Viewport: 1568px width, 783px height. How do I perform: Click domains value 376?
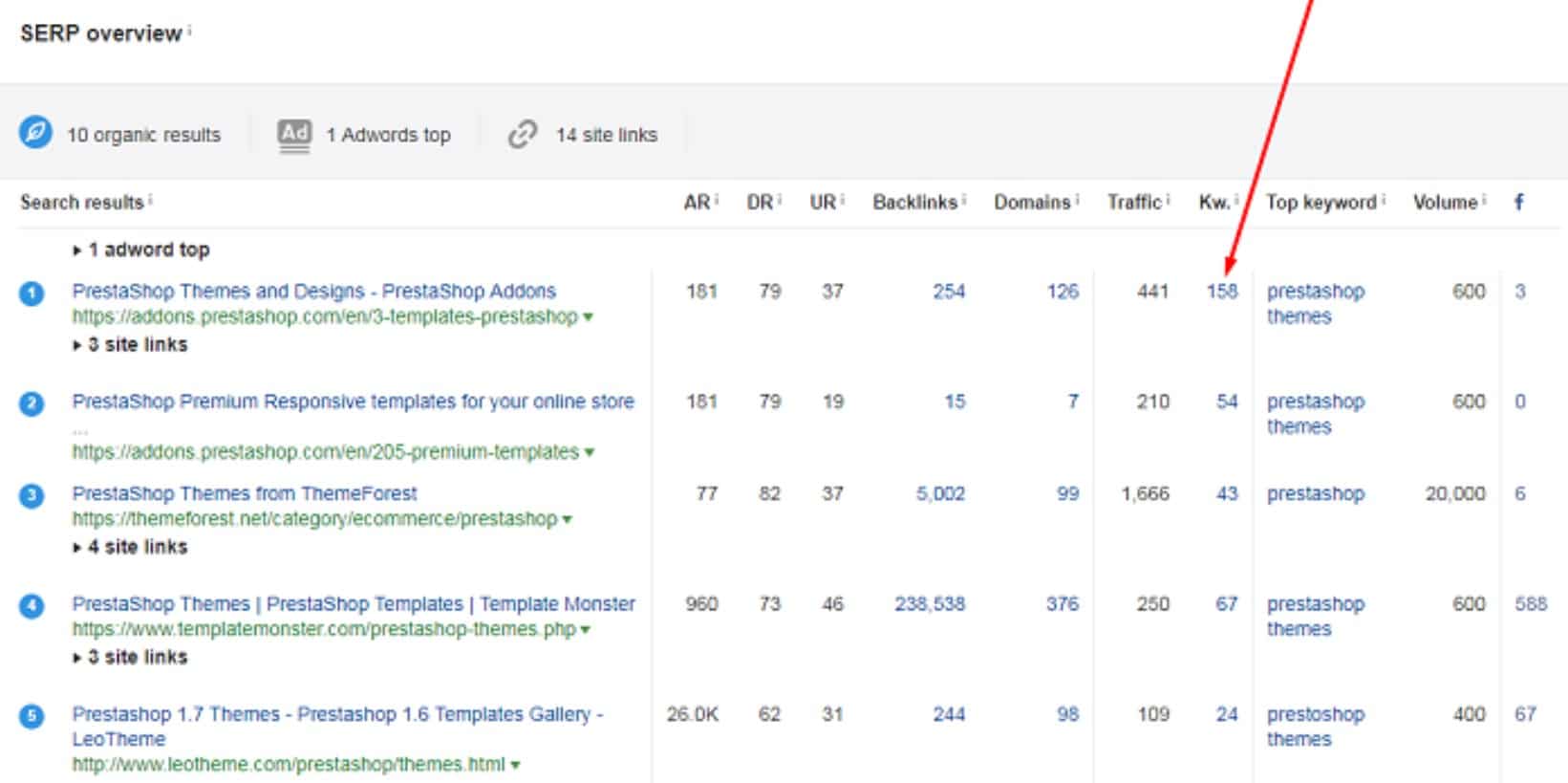click(1063, 604)
